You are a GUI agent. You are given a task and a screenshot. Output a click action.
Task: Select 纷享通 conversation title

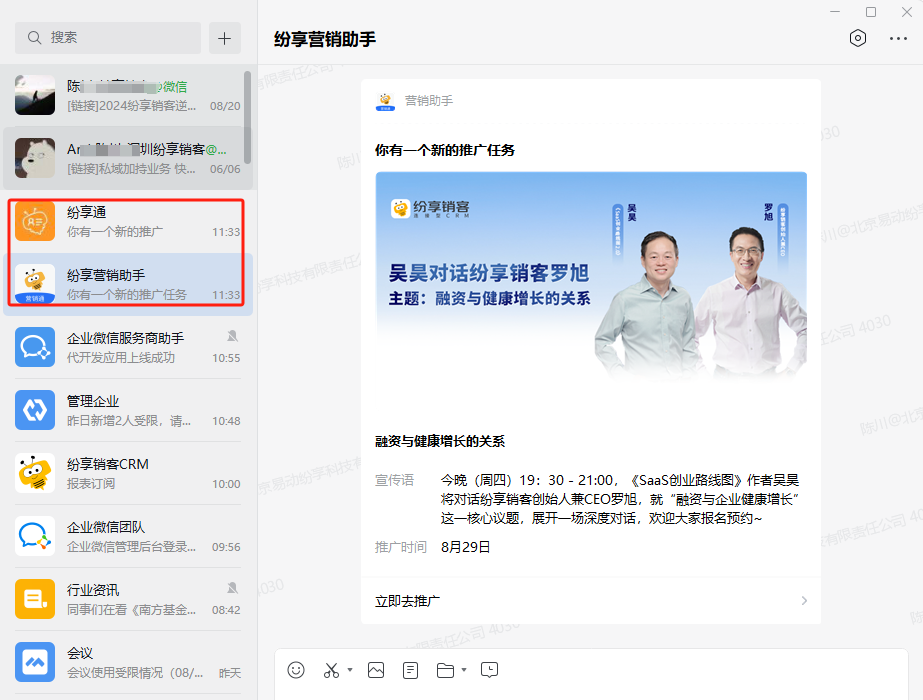(87, 213)
